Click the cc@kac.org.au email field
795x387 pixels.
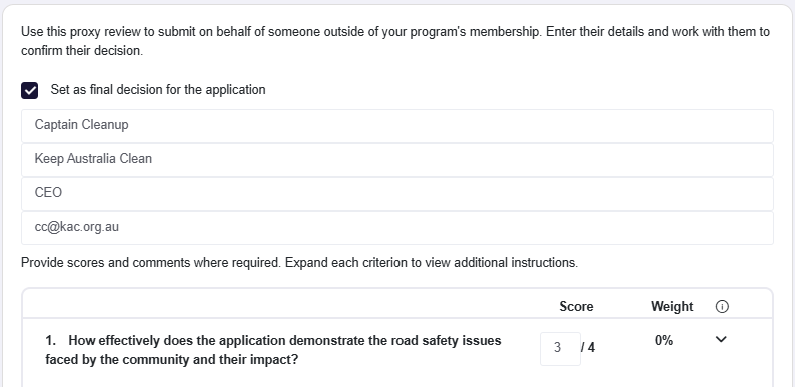coord(398,228)
